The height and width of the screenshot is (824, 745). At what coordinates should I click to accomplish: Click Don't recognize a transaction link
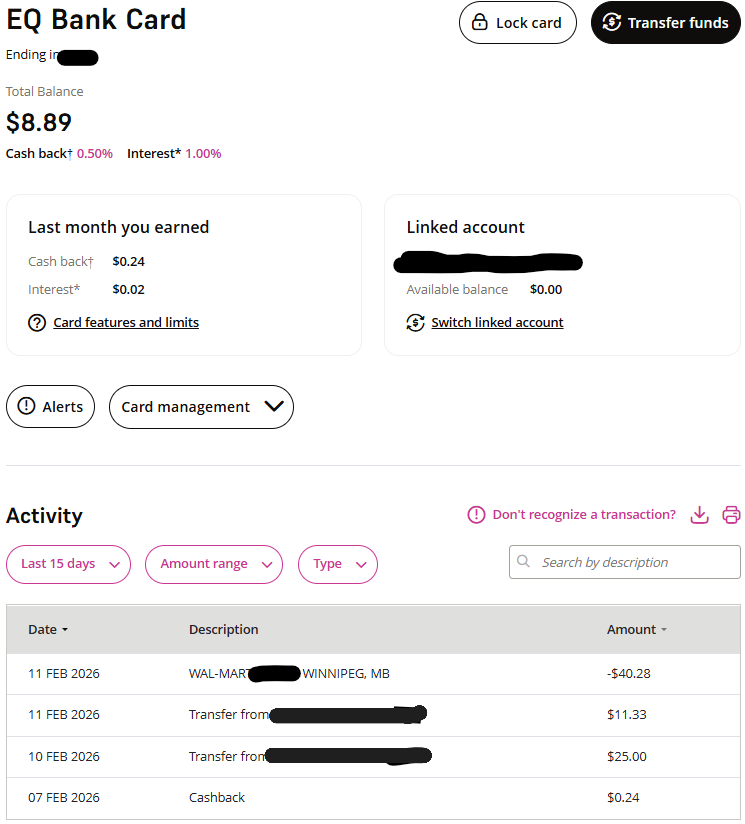pyautogui.click(x=584, y=515)
